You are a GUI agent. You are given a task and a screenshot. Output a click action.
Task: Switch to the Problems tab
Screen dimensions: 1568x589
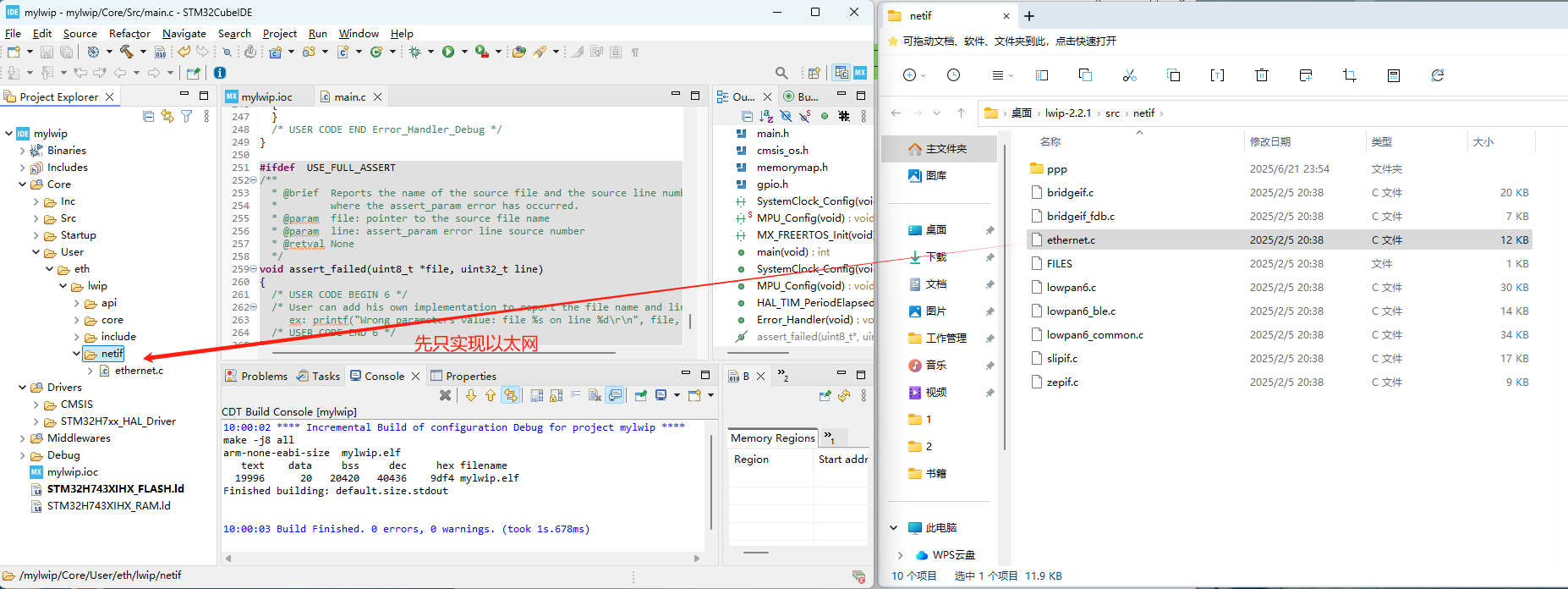click(x=263, y=376)
